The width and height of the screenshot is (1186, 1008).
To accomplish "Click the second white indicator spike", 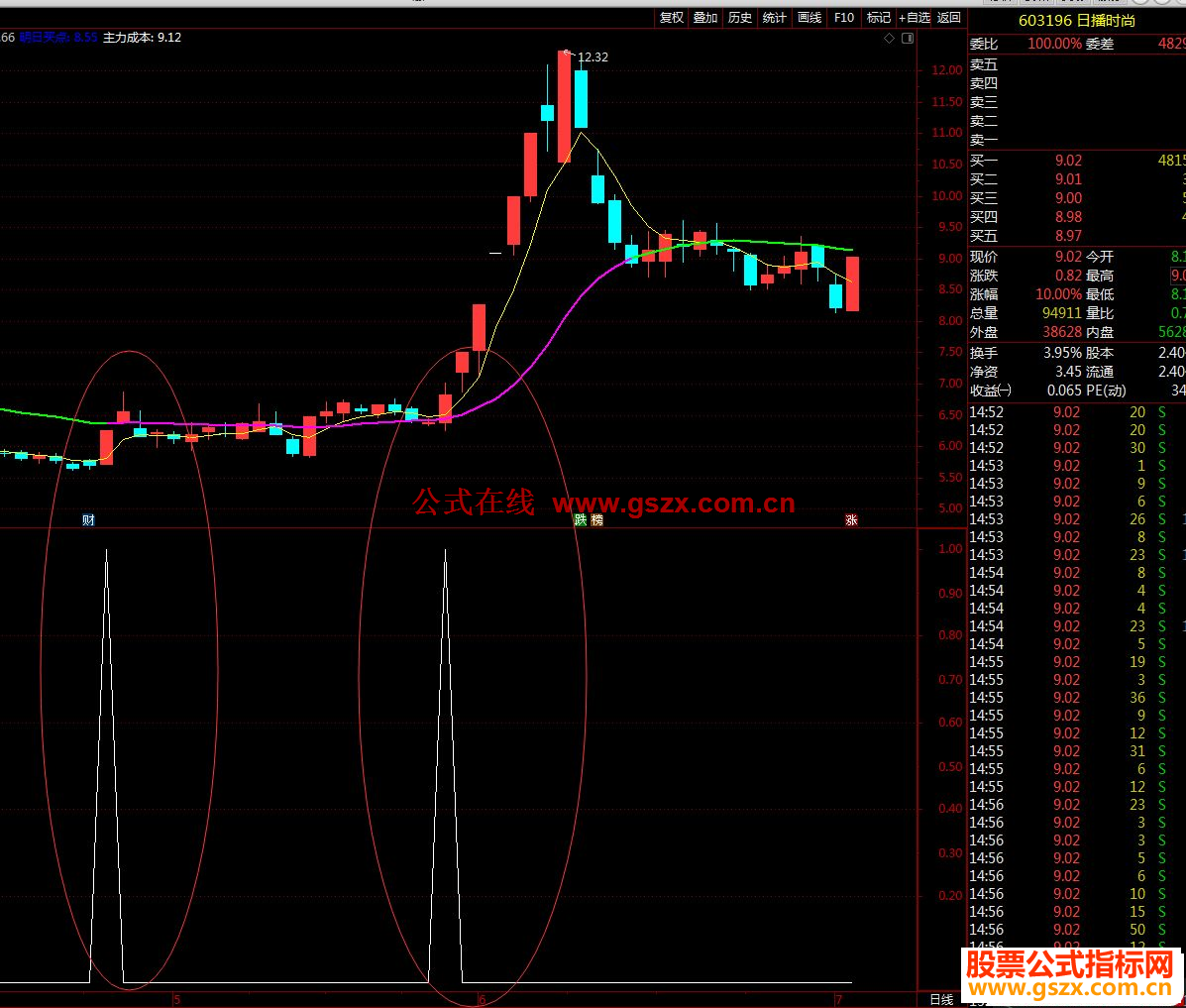I will pos(446,764).
